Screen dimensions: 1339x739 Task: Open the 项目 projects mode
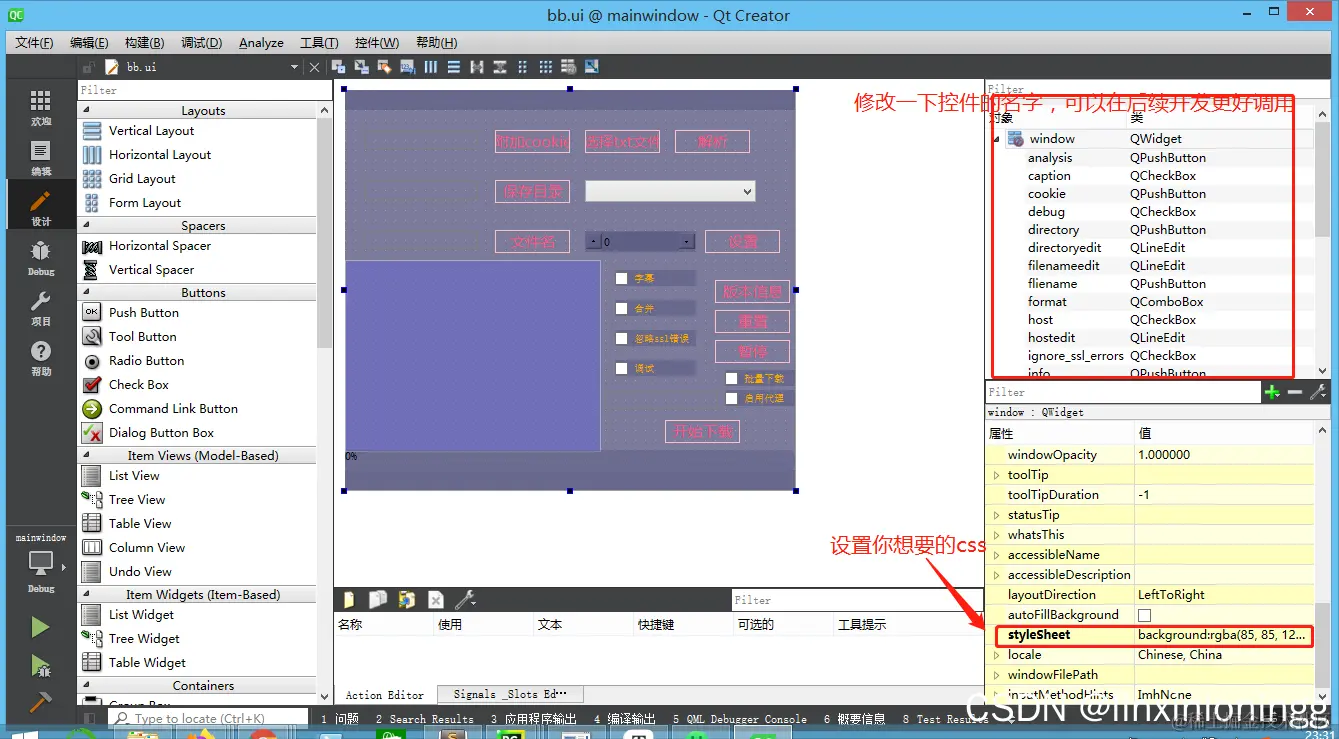40,307
